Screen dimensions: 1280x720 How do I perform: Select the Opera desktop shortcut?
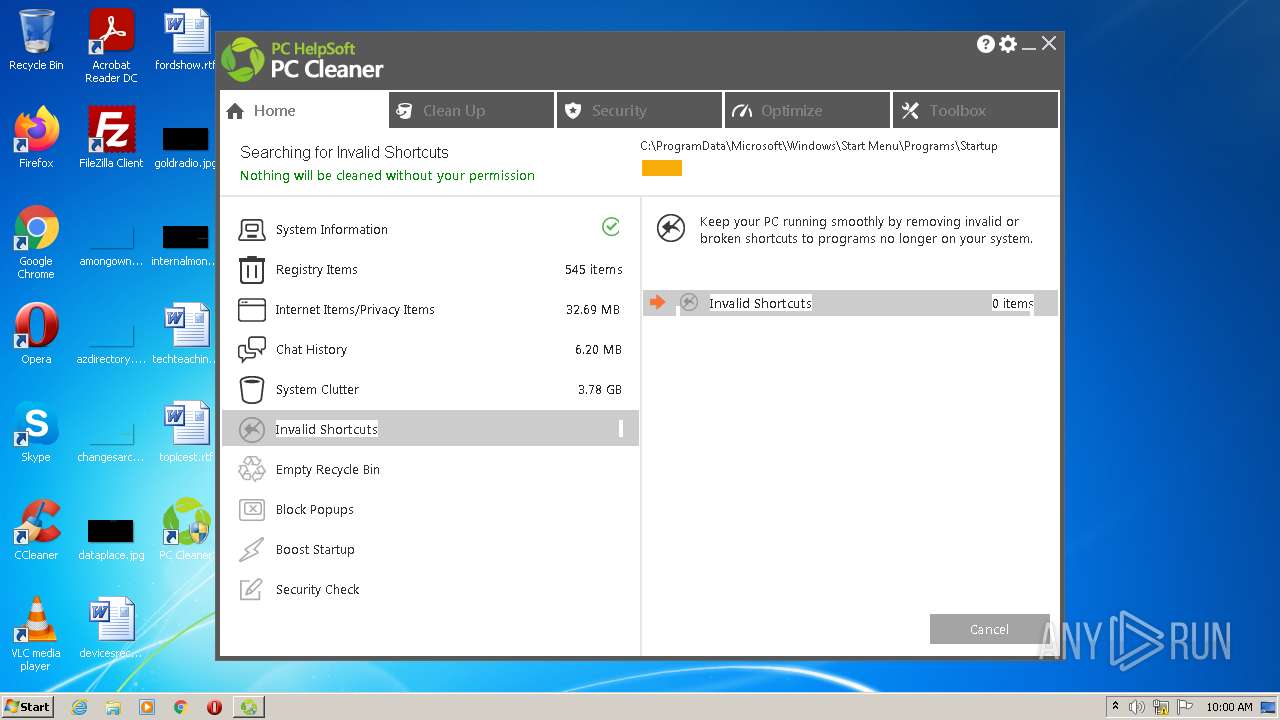tap(36, 334)
